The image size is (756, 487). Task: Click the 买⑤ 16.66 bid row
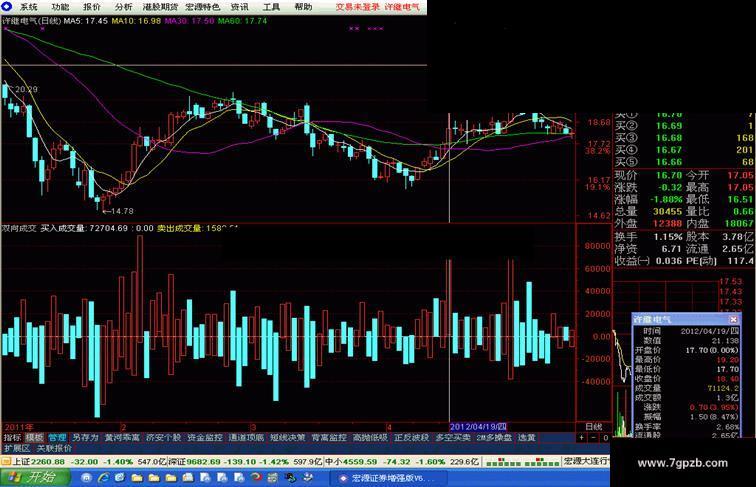click(684, 162)
